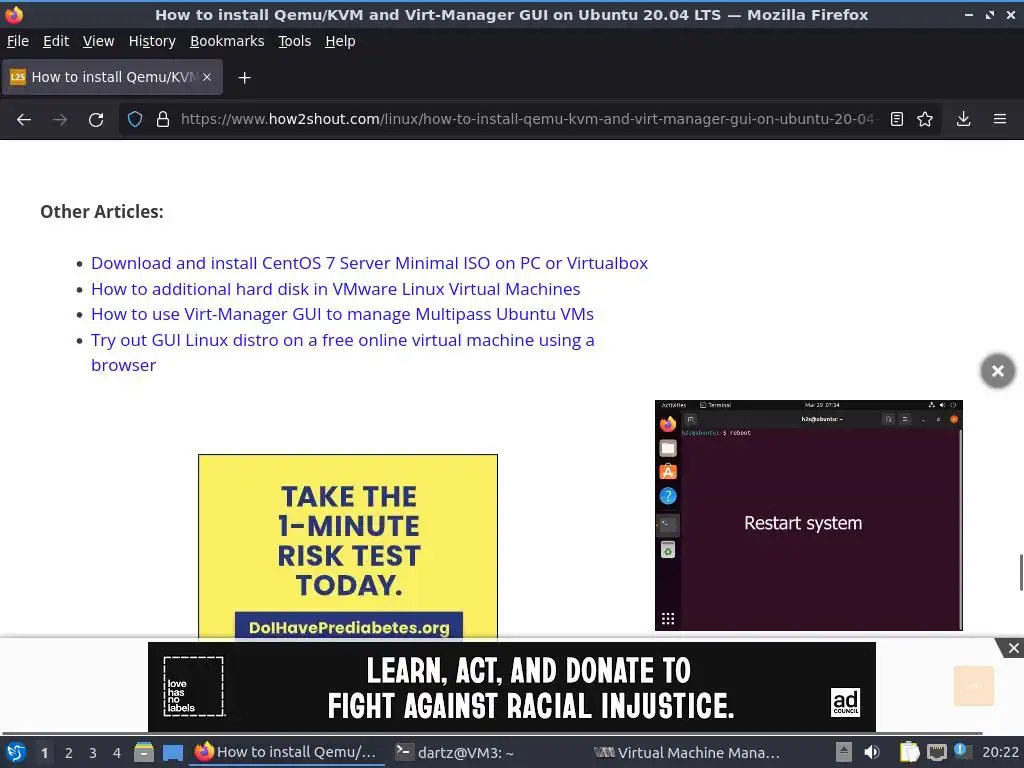
Task: Select the How to install Qemu/KVM tab
Action: click(x=112, y=77)
